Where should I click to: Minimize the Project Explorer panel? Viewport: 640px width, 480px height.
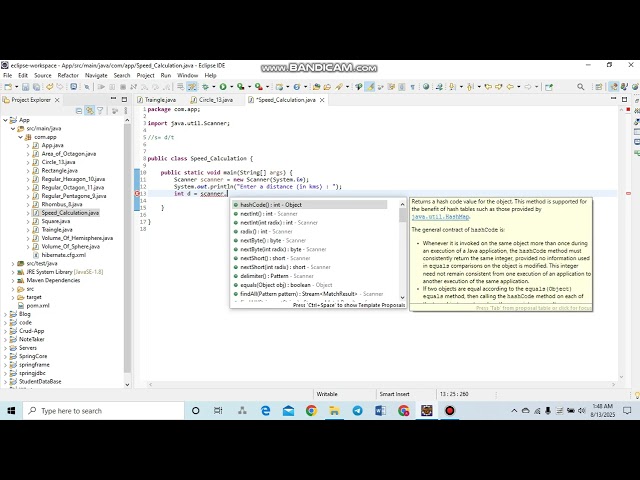113,99
